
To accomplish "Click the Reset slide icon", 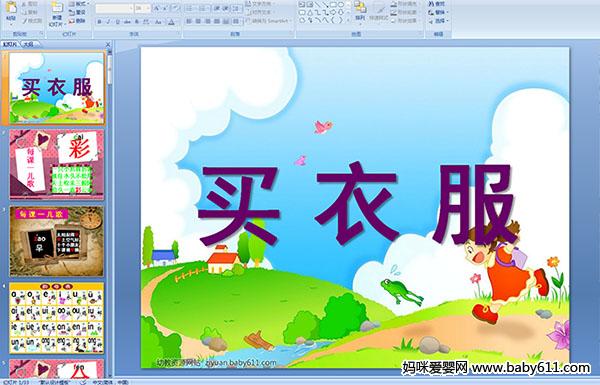I will 77,12.
